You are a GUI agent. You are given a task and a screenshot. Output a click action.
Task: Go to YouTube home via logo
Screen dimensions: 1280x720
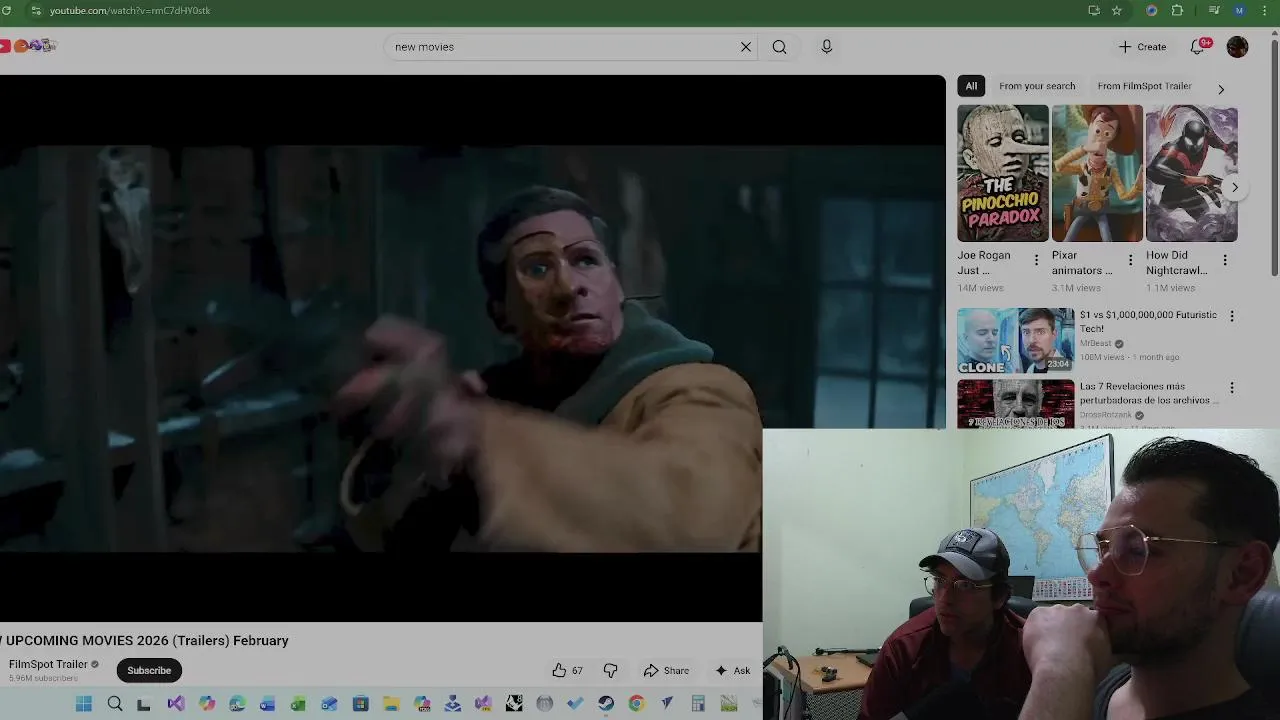click(28, 45)
